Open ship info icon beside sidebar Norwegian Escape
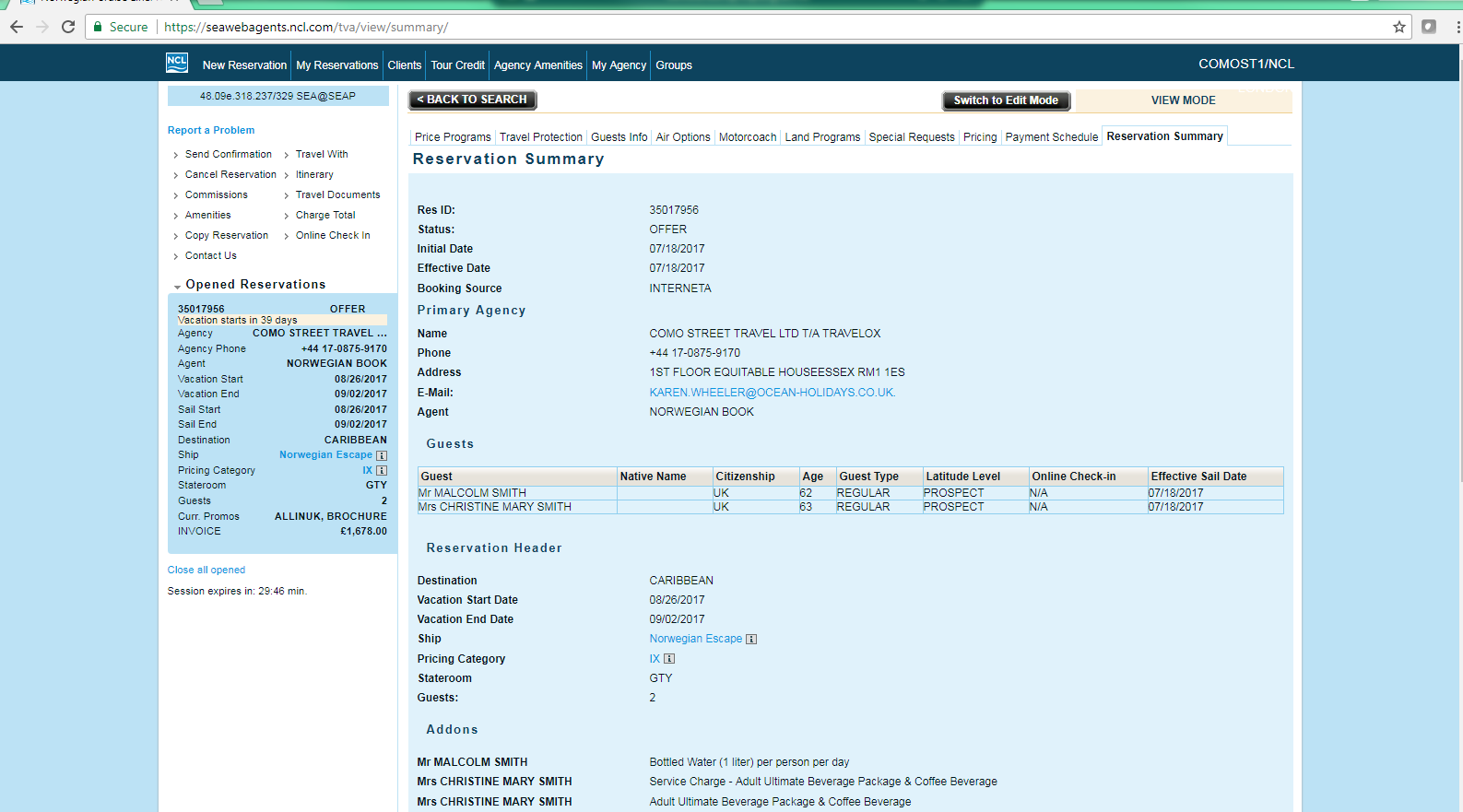The height and width of the screenshot is (812, 1463). (382, 455)
